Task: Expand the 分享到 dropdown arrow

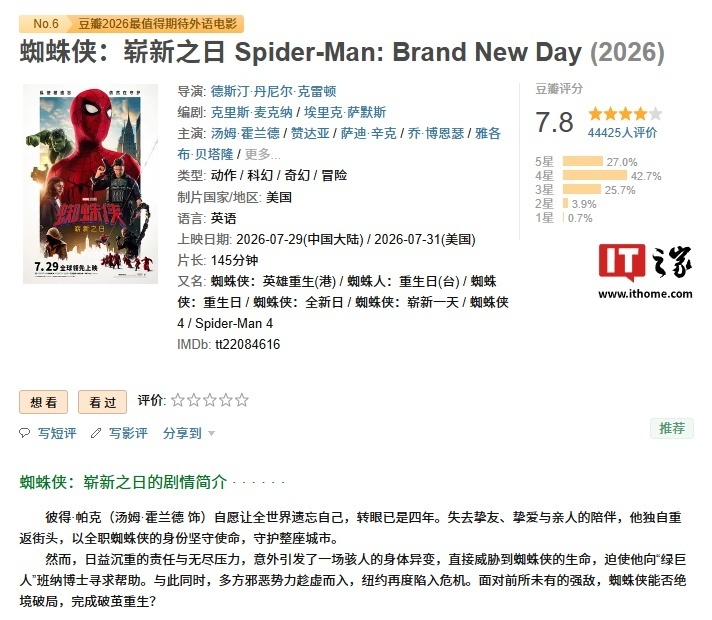Action: 211,434
